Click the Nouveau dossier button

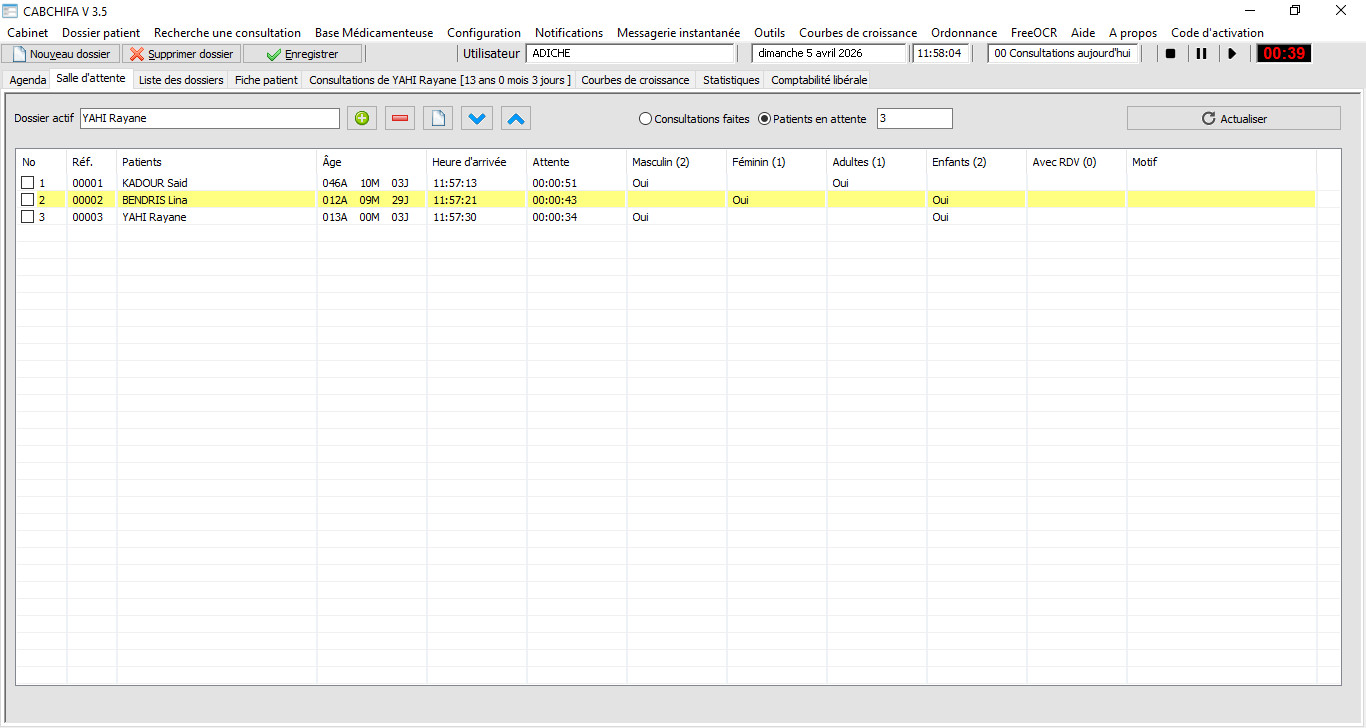[x=61, y=54]
